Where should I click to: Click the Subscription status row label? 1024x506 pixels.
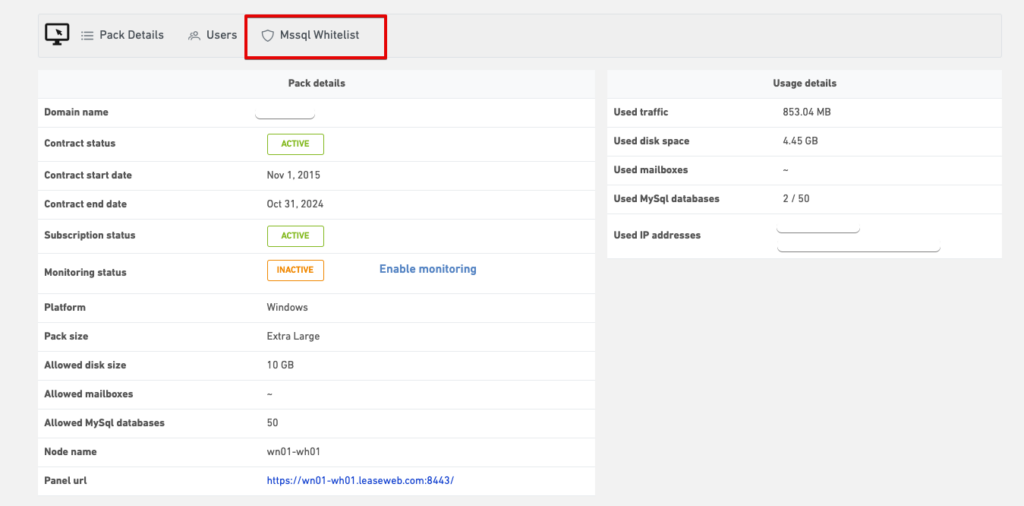[x=89, y=235]
